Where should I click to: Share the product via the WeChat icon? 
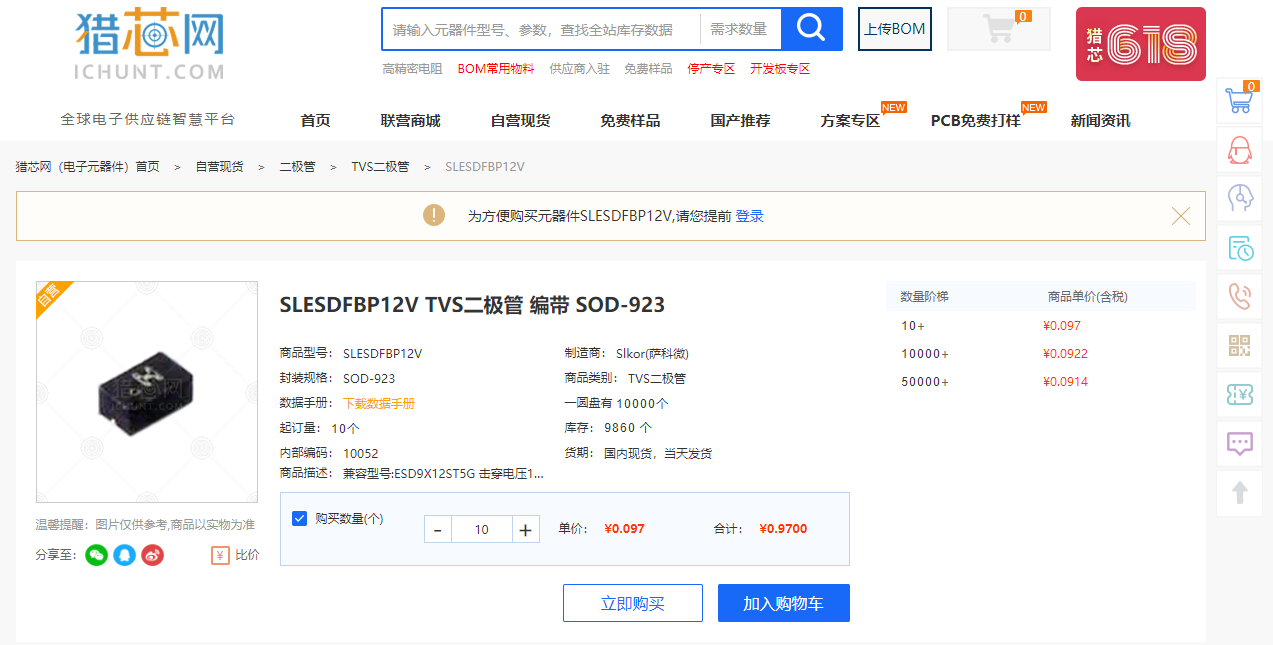pyautogui.click(x=95, y=554)
